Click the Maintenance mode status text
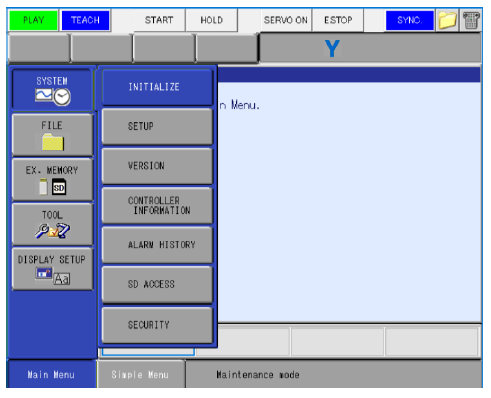491x398 pixels. pos(258,375)
